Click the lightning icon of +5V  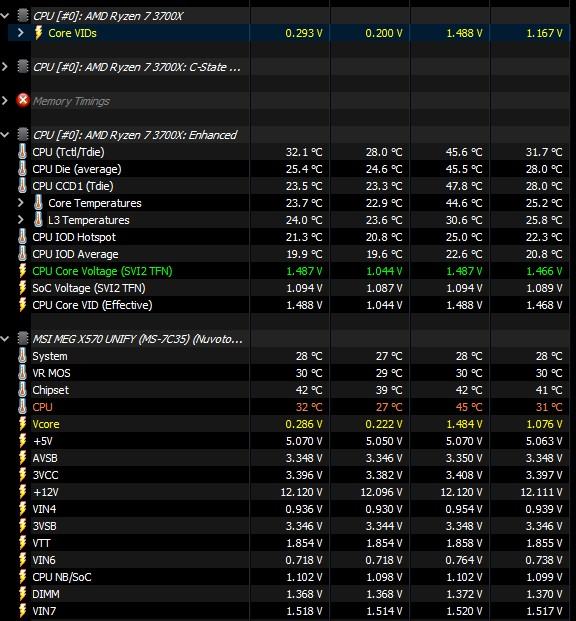point(23,441)
